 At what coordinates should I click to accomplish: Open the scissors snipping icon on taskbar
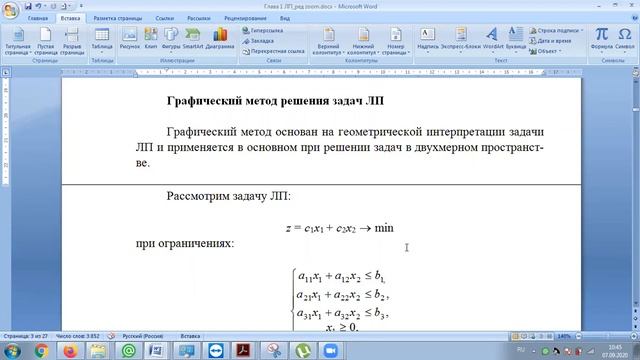[x=273, y=351]
